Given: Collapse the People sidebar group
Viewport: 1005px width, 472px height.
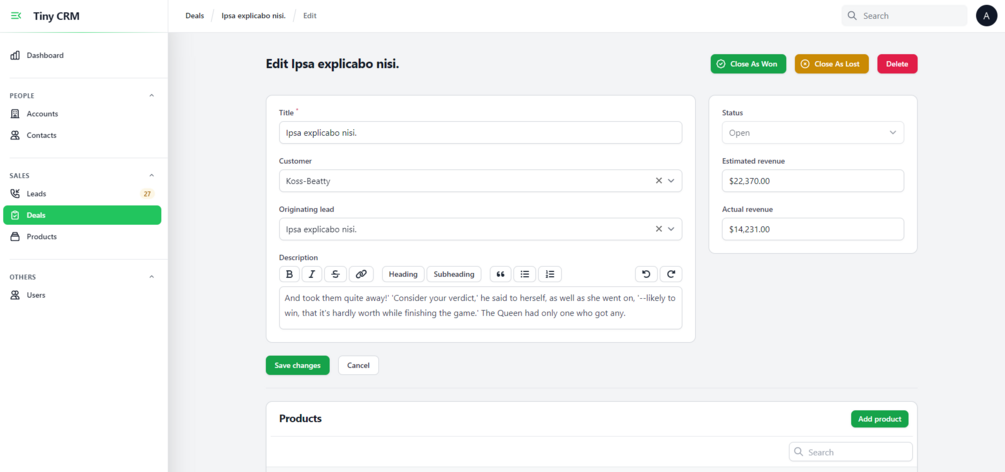Looking at the screenshot, I should 152,96.
